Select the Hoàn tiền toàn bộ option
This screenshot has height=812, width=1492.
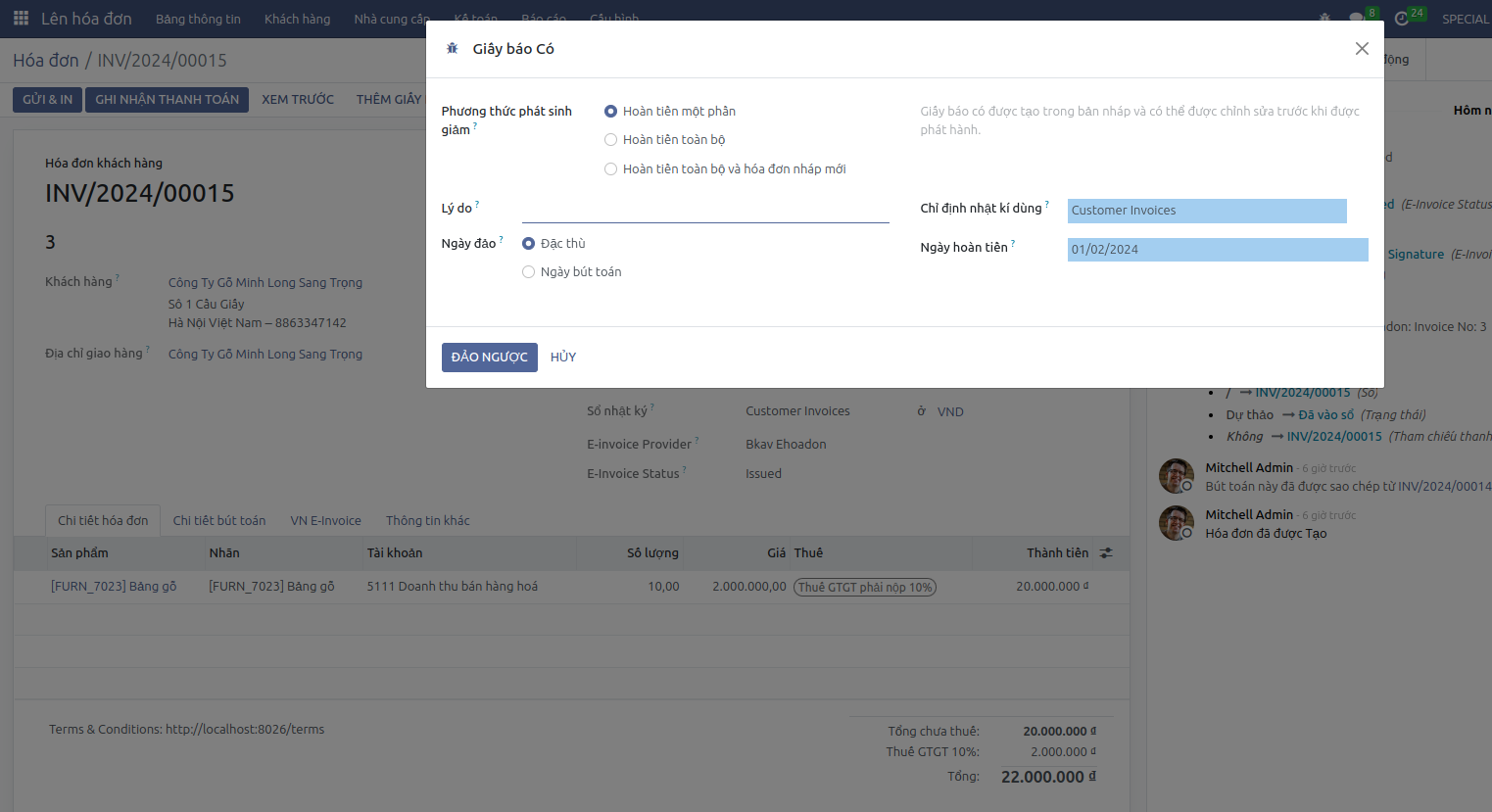(x=611, y=140)
